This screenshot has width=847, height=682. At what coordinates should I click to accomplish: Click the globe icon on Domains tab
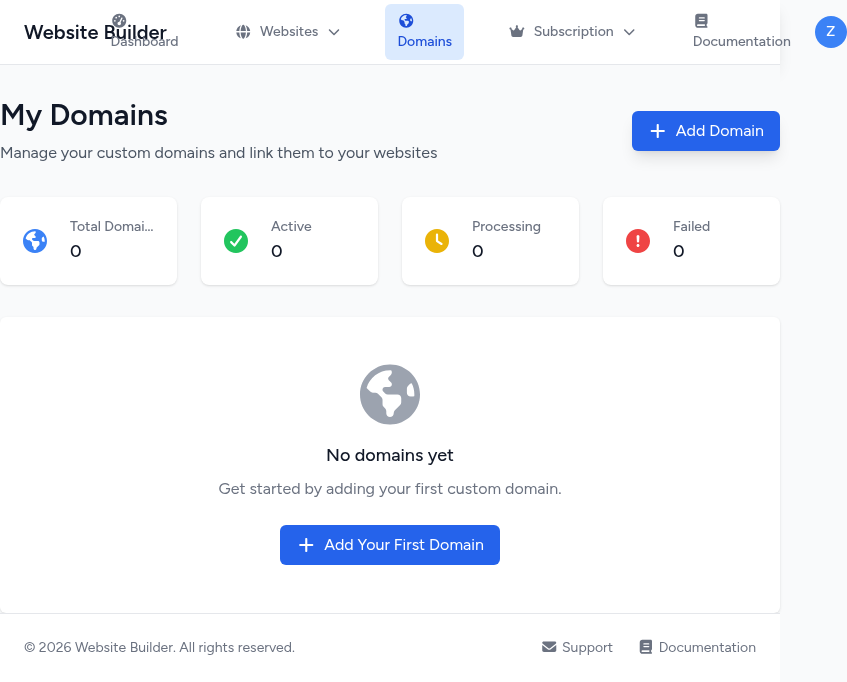point(406,20)
